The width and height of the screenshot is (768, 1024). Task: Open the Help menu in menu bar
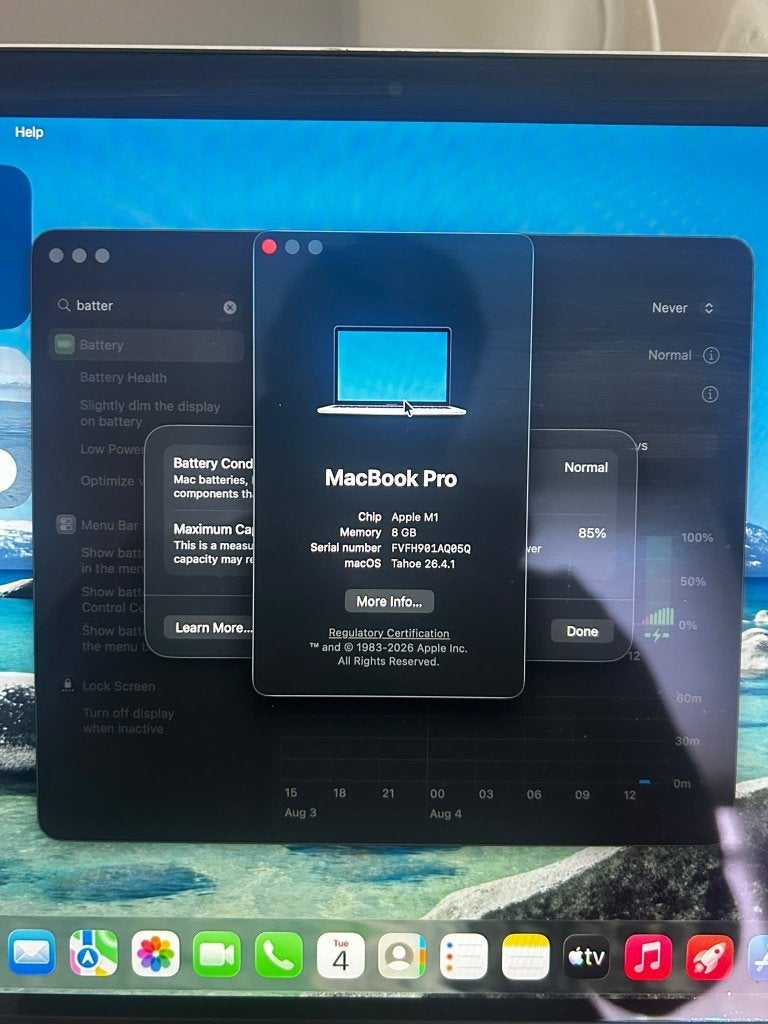[x=29, y=132]
